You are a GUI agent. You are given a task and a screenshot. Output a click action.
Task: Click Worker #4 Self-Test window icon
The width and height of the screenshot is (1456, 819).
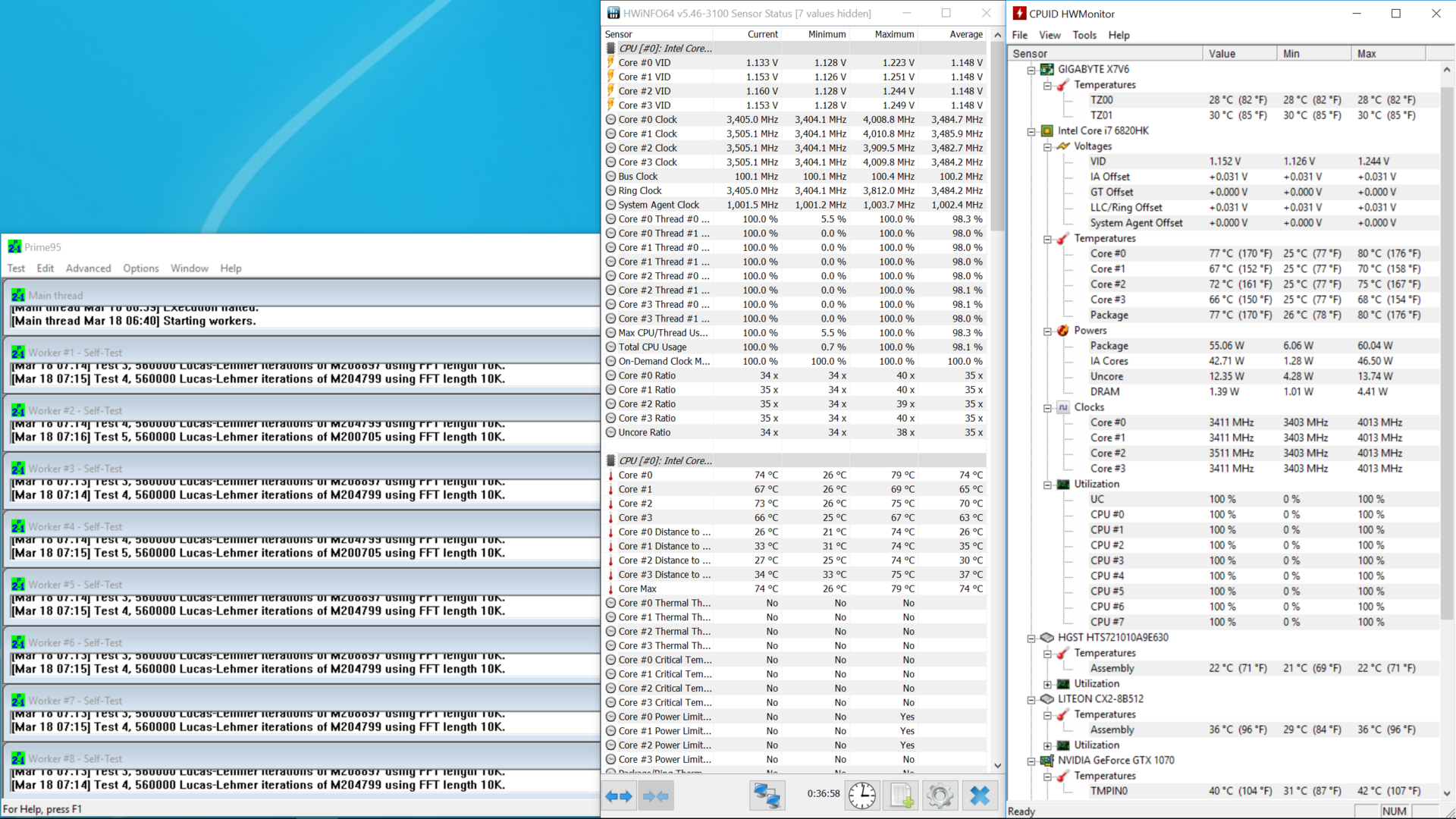18,526
